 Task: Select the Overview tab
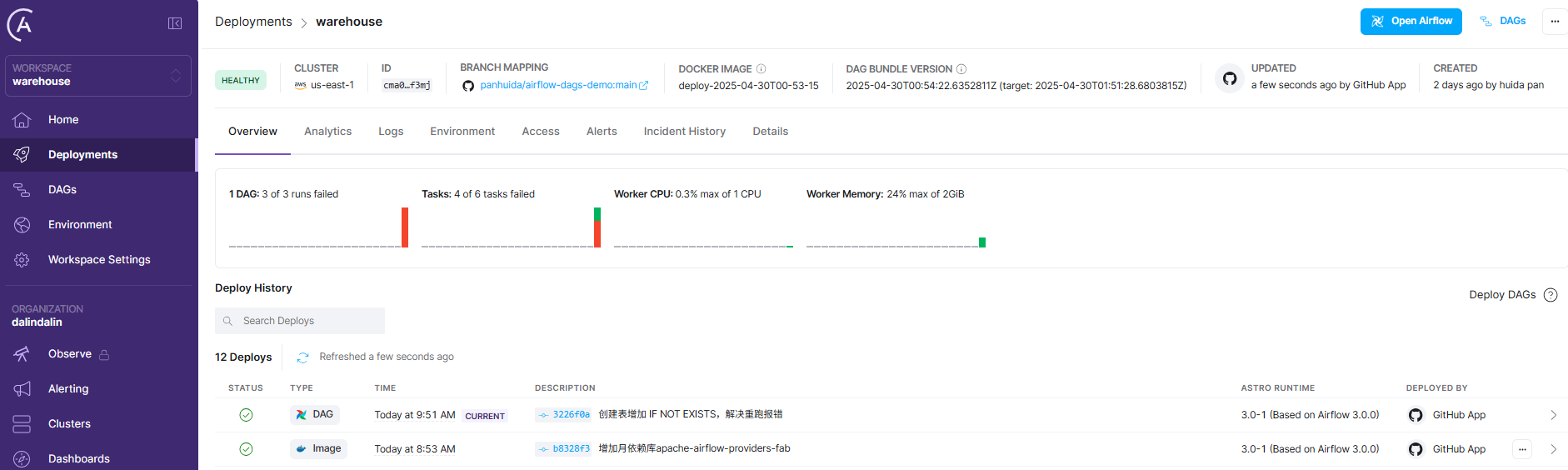pyautogui.click(x=252, y=132)
